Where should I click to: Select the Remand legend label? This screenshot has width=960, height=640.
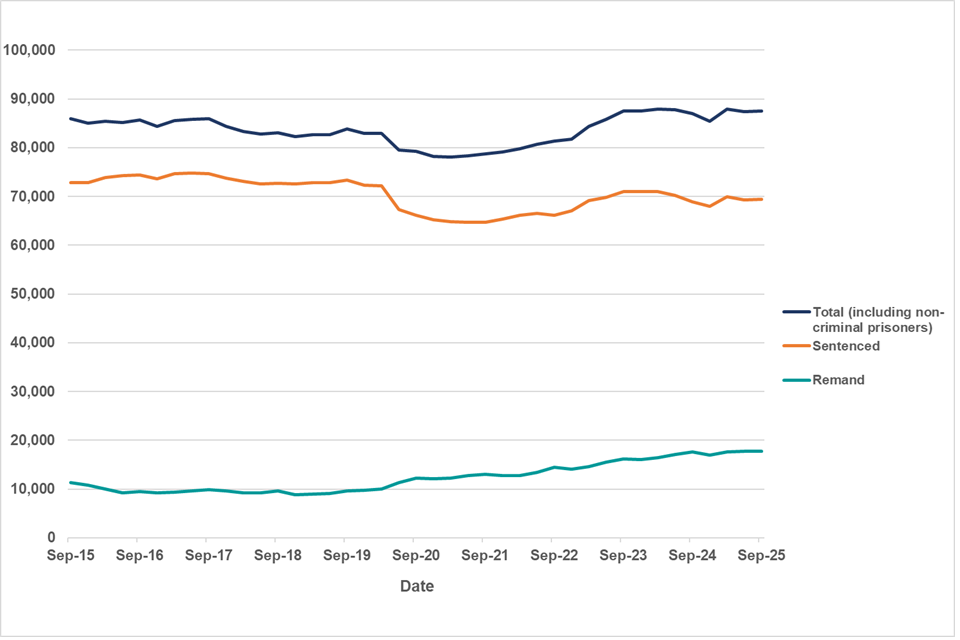point(839,380)
